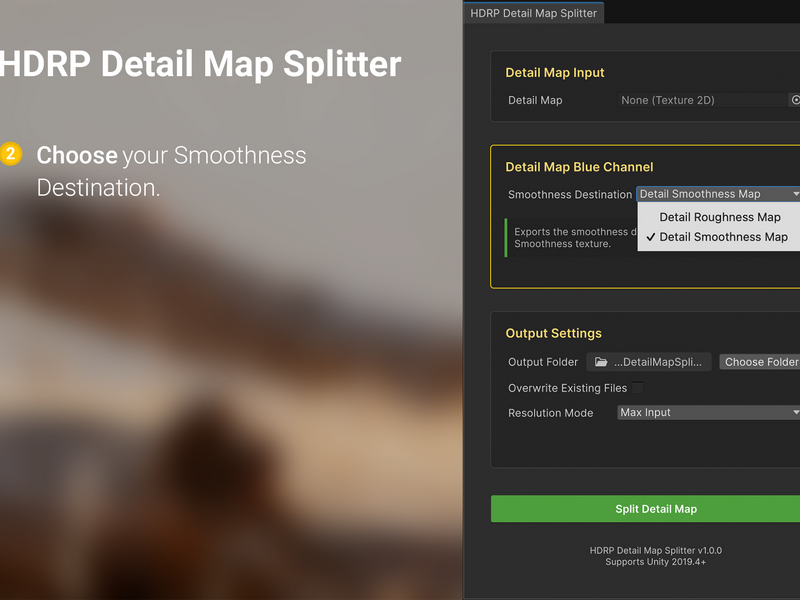
Task: Click the ...DetailMapSpli... output folder path field
Action: 648,362
